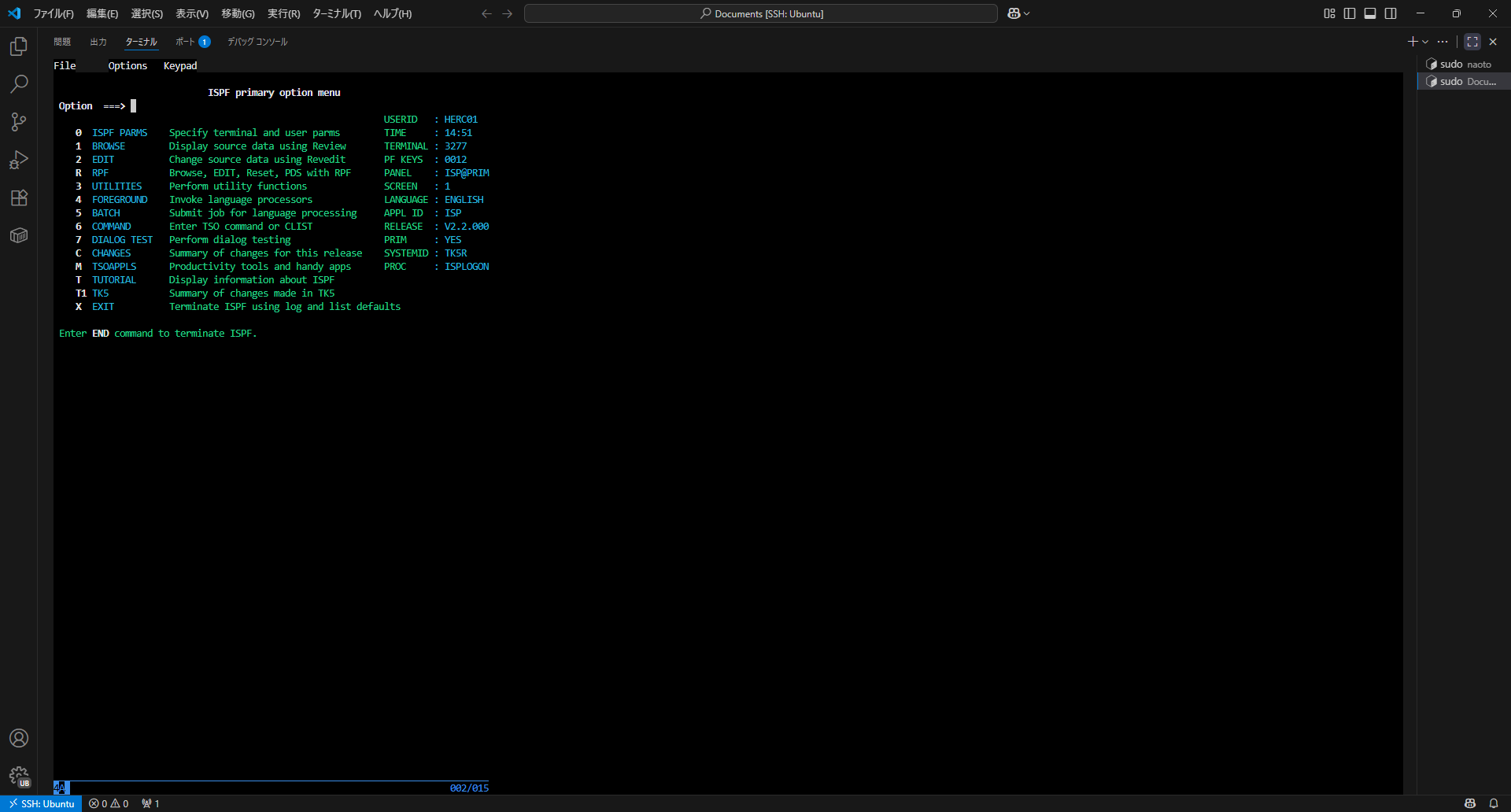The width and height of the screenshot is (1511, 812).
Task: Open the 実行(R) menu
Action: (284, 13)
